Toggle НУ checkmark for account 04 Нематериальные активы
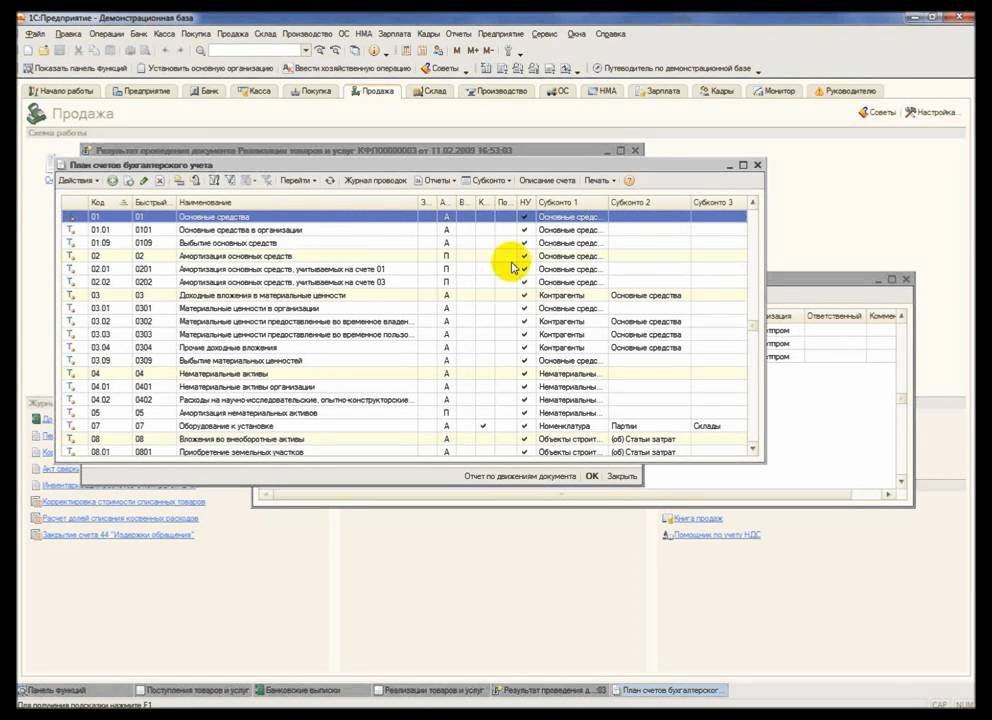Image resolution: width=992 pixels, height=720 pixels. [x=524, y=374]
